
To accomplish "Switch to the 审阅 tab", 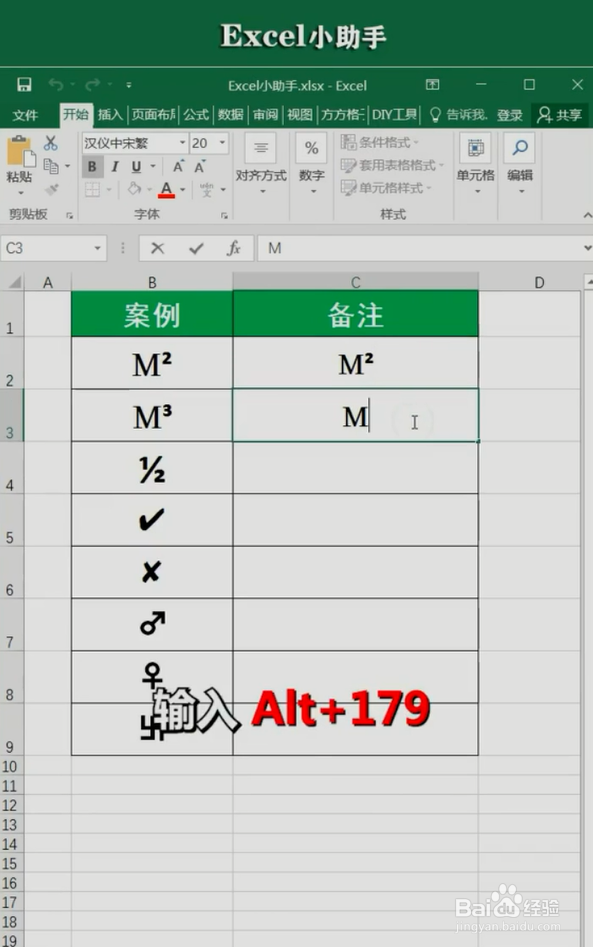I will coord(265,115).
